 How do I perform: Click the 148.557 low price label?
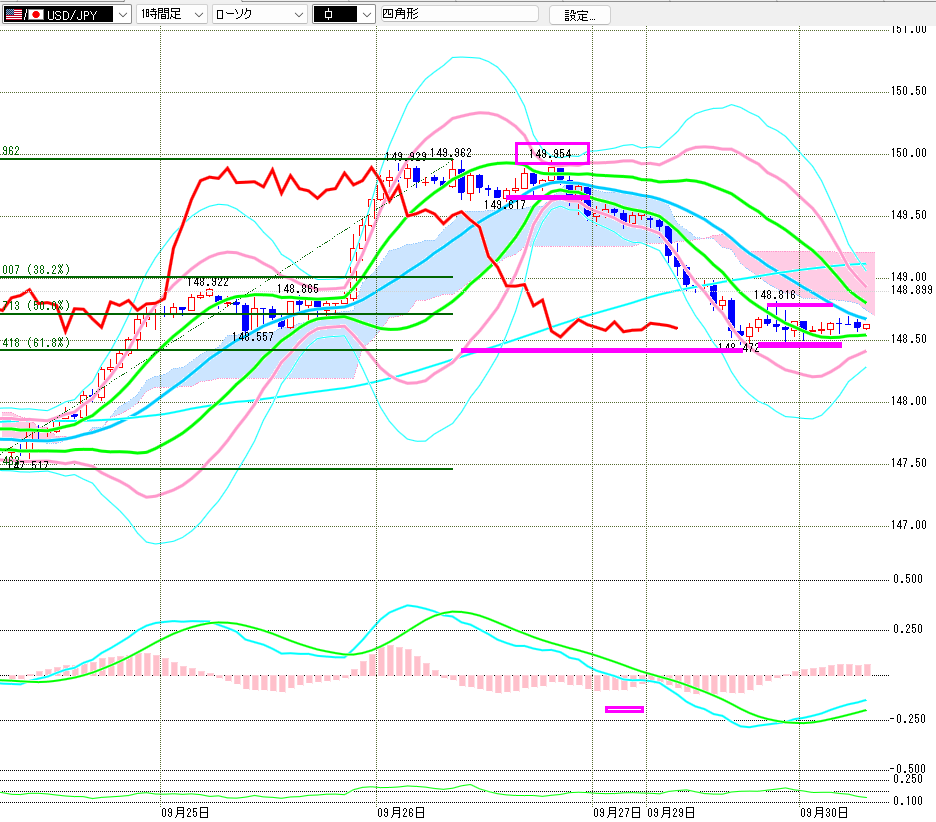[x=253, y=337]
